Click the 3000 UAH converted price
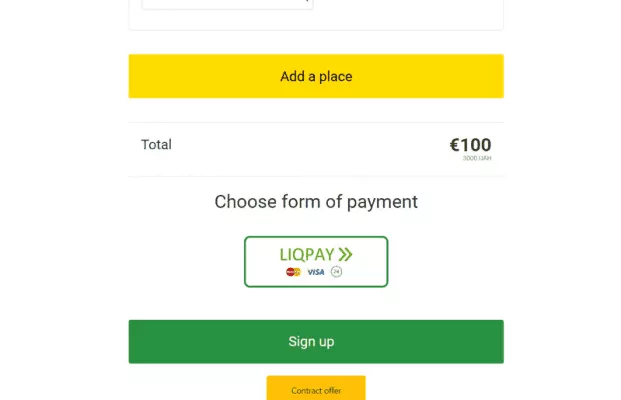This screenshot has height=400, width=621. tap(477, 159)
